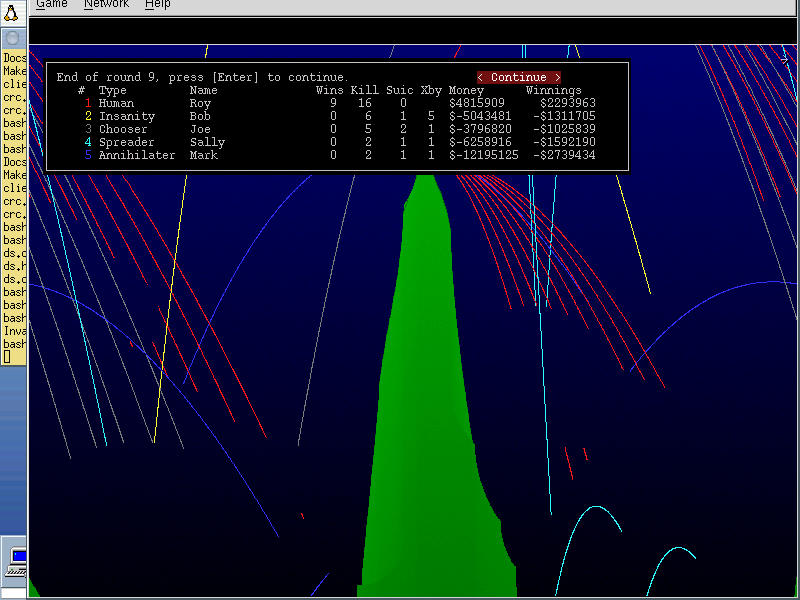800x600 pixels.
Task: Open the Help menu
Action: click(158, 5)
